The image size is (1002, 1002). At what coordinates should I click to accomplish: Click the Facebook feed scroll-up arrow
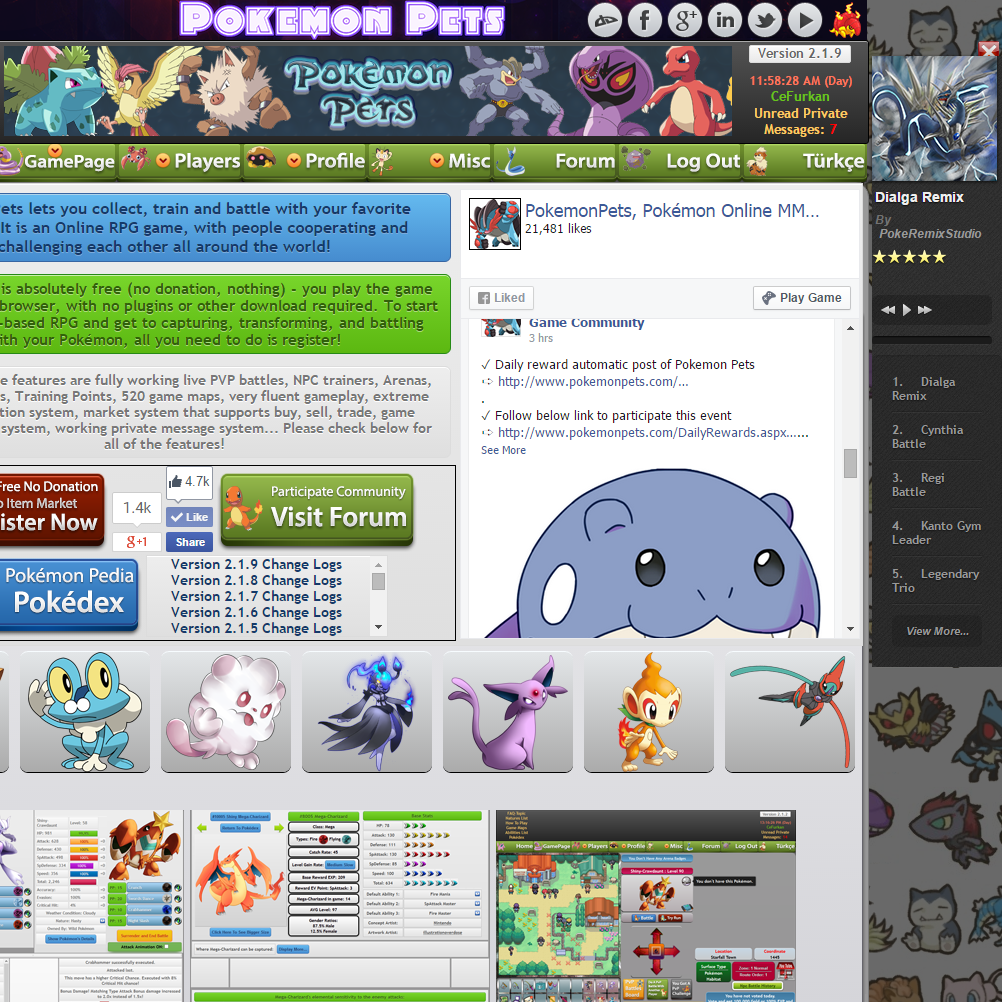point(850,328)
